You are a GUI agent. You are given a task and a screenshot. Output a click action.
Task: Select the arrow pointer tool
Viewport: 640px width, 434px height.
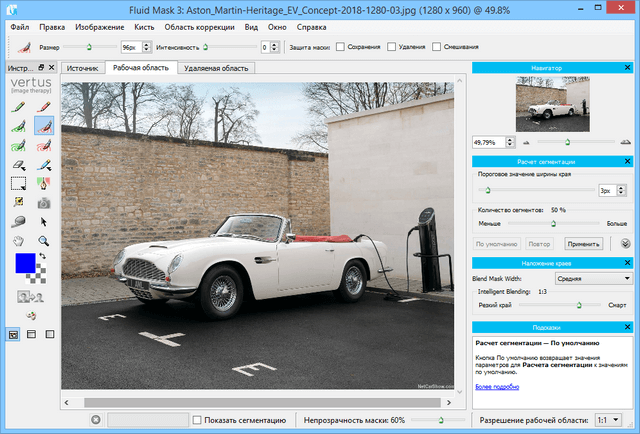pyautogui.click(x=43, y=221)
